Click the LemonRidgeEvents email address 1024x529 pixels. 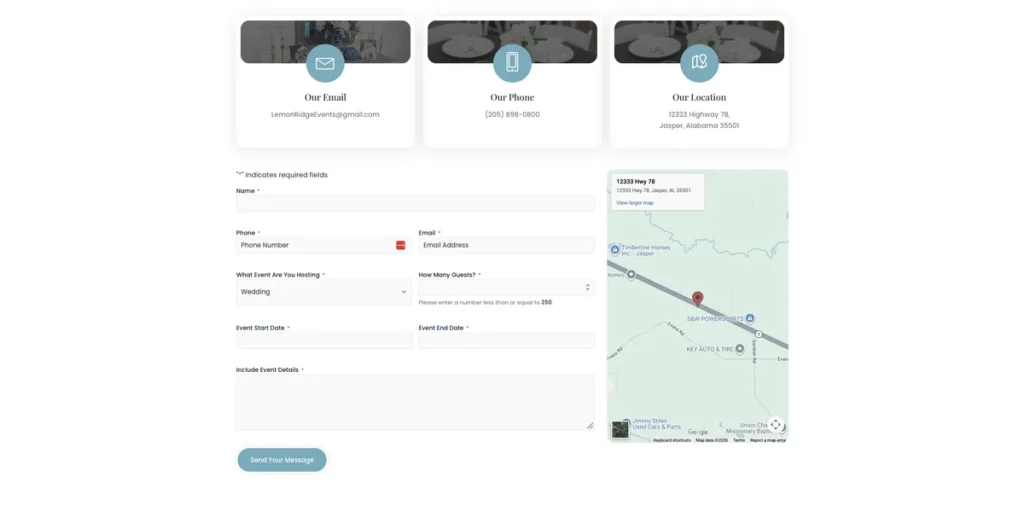(x=325, y=115)
